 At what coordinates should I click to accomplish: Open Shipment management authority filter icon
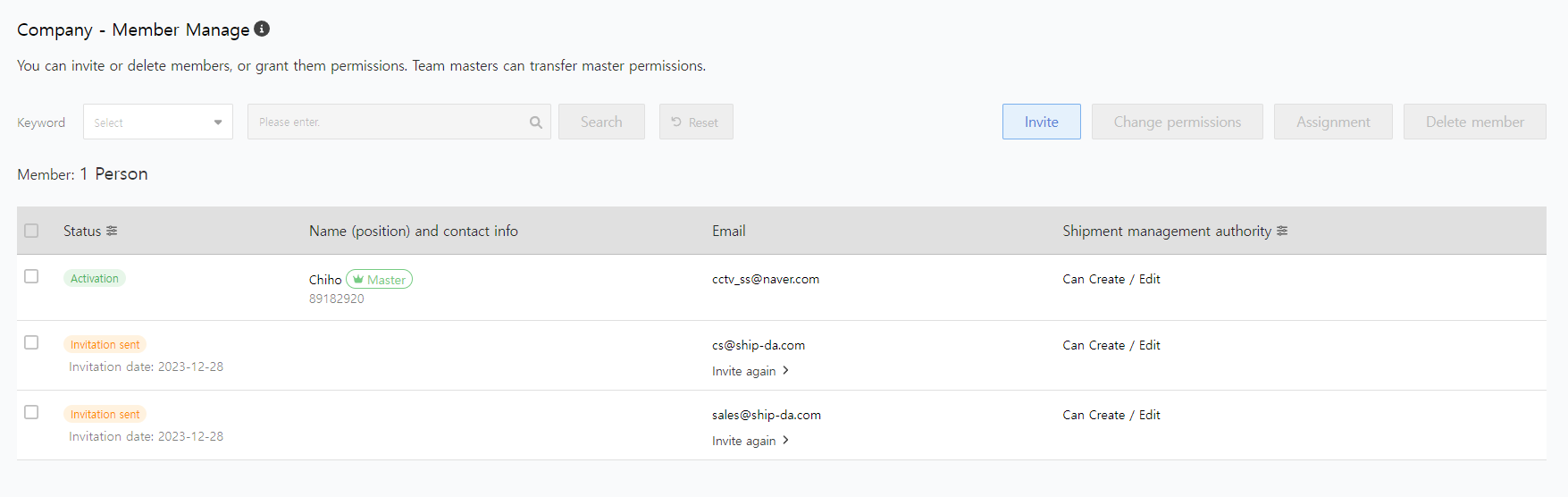coord(1282,231)
